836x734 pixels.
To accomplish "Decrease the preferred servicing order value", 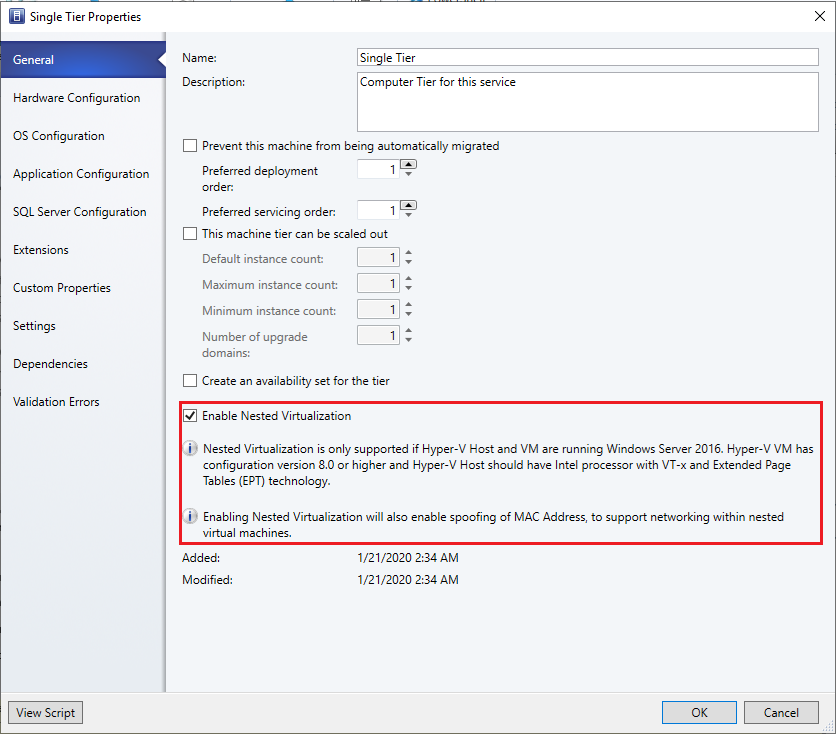I will (407, 215).
